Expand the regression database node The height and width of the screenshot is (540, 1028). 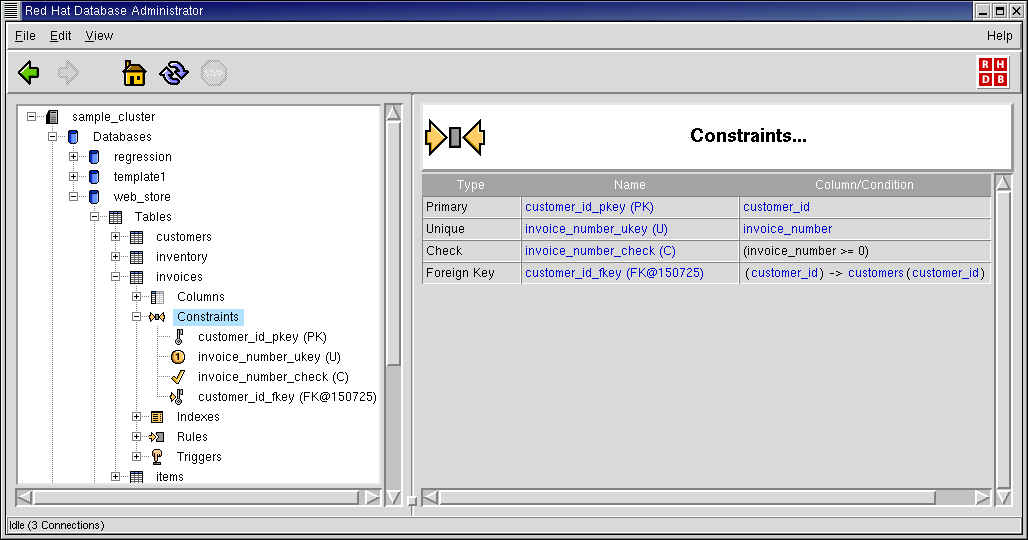pyautogui.click(x=73, y=157)
